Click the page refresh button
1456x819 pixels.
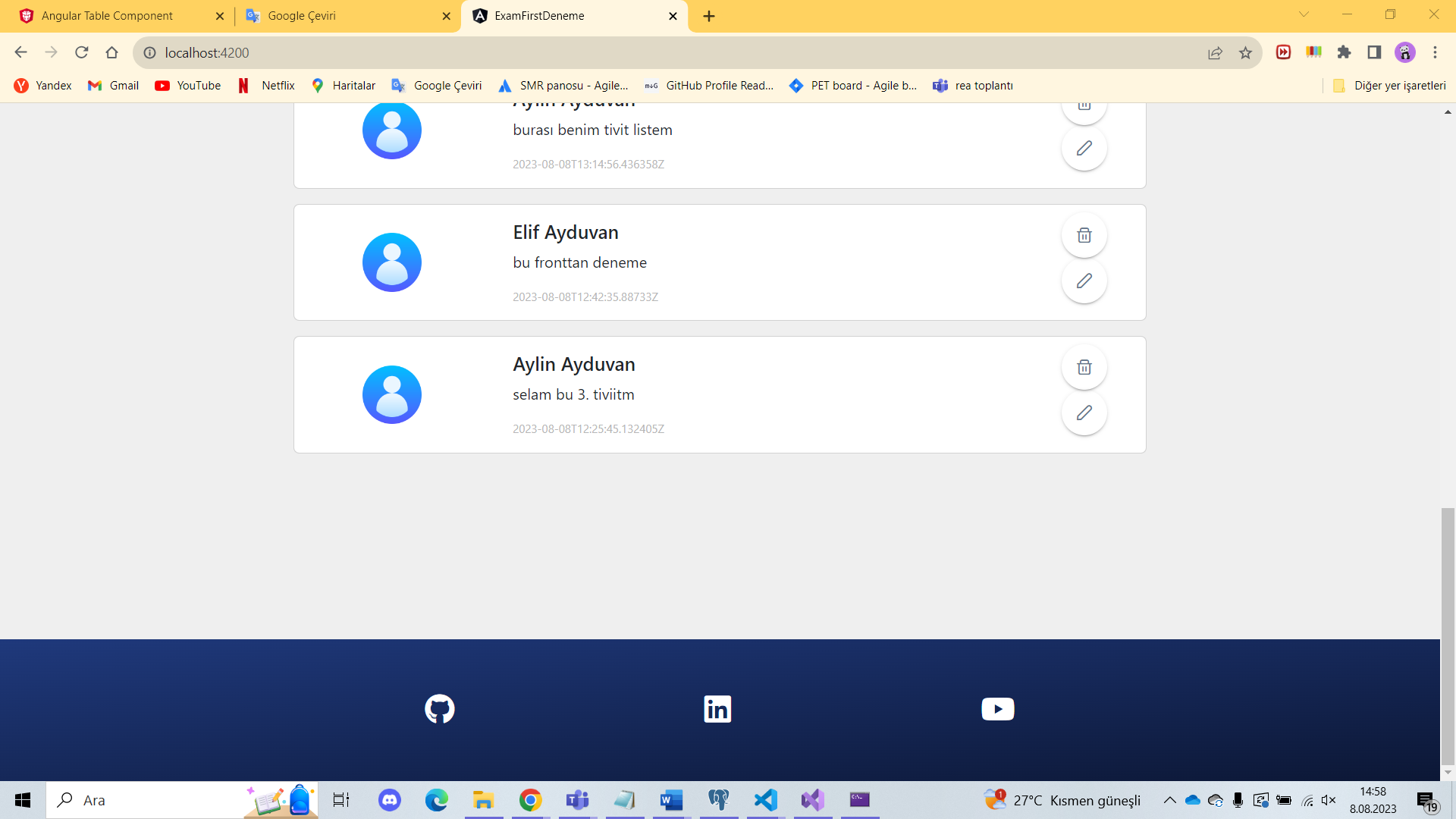coord(81,53)
